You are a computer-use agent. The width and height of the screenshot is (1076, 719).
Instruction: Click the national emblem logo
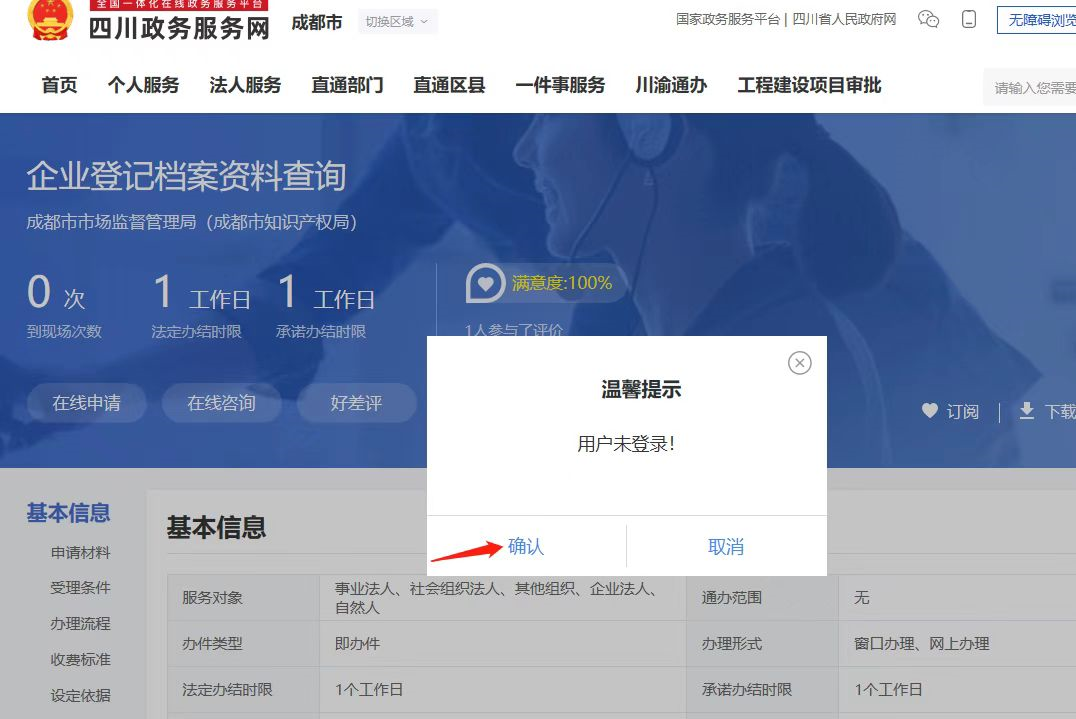pos(50,20)
